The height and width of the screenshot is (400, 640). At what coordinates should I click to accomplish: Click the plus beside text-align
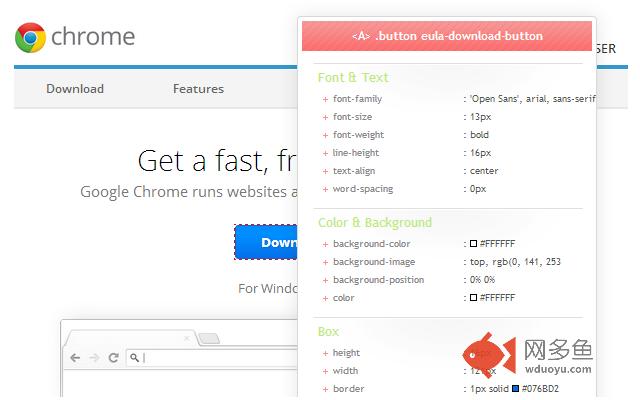(325, 171)
